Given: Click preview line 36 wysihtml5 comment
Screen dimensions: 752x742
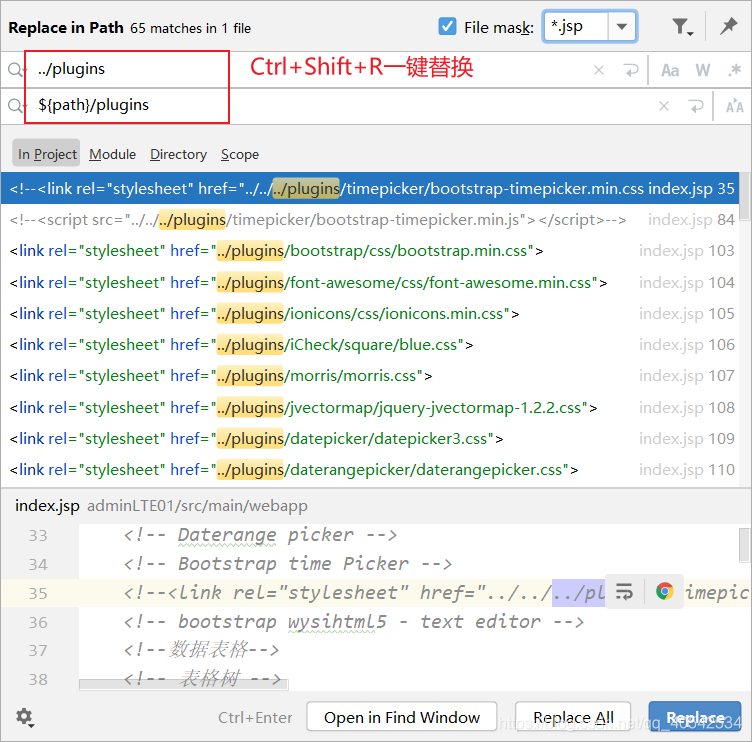Looking at the screenshot, I should 354,622.
